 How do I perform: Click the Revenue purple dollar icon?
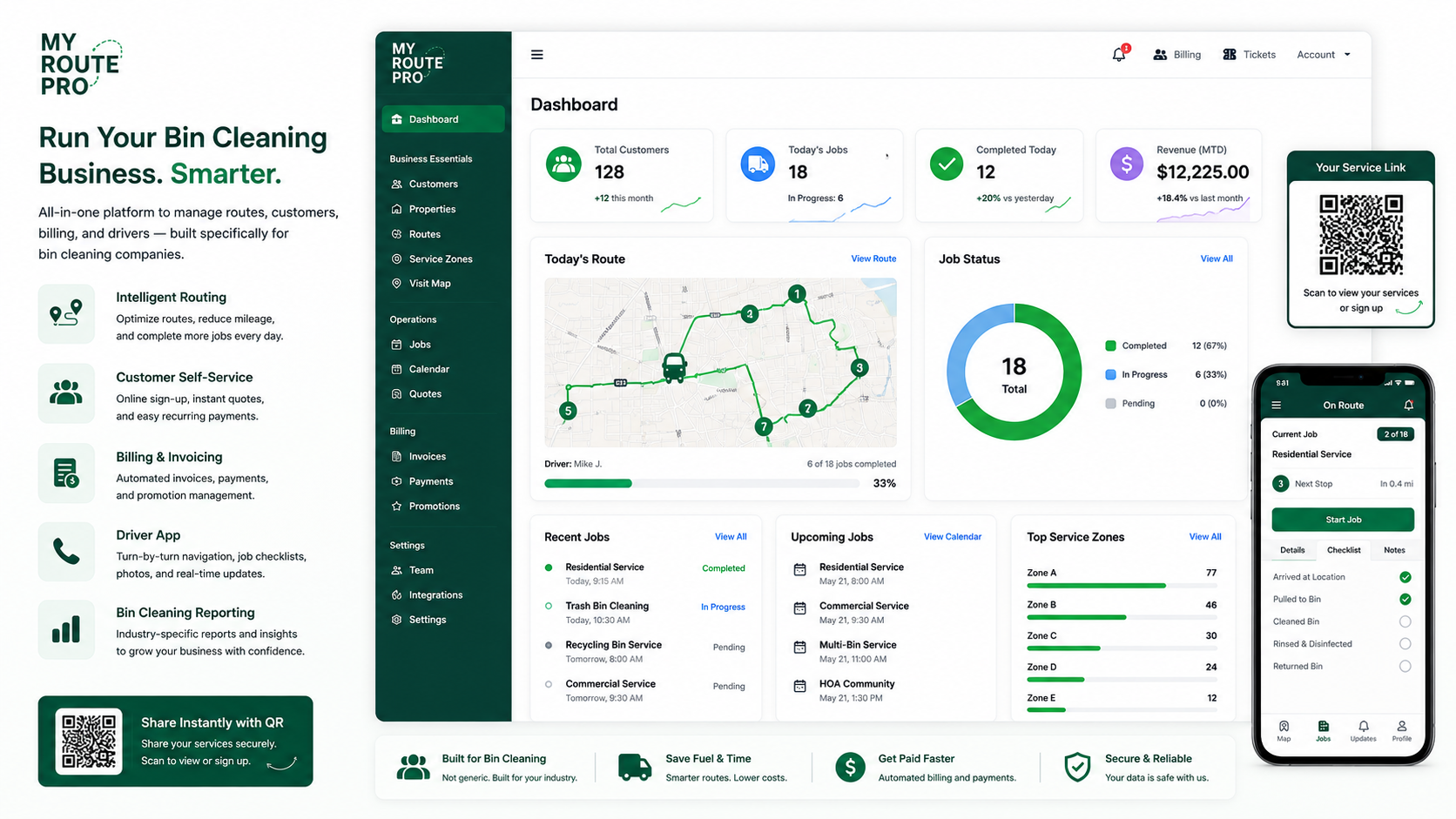click(x=1127, y=164)
